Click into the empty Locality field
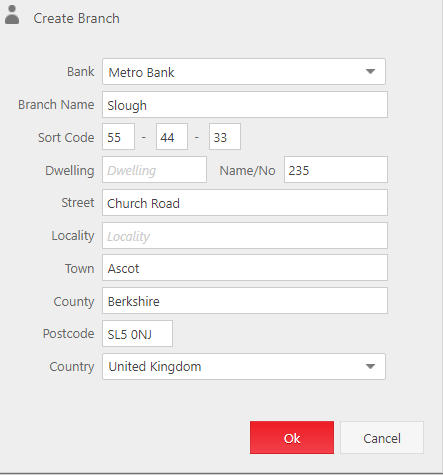The width and height of the screenshot is (443, 475). pos(245,236)
